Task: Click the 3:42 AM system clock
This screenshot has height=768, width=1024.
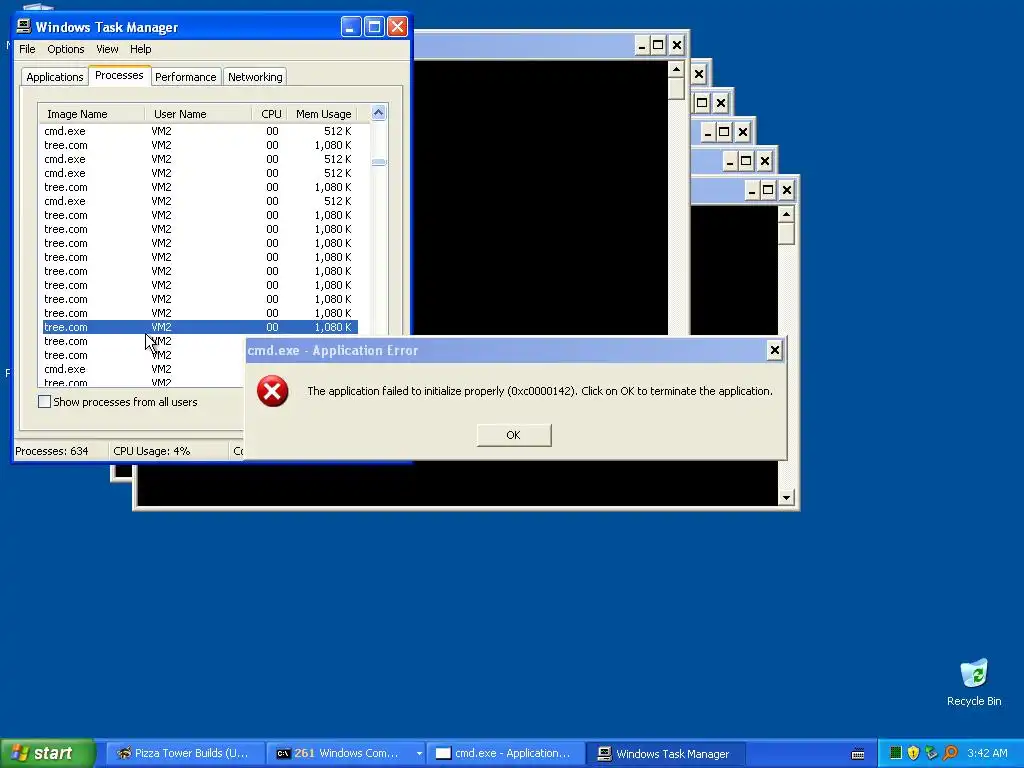Action: click(987, 753)
